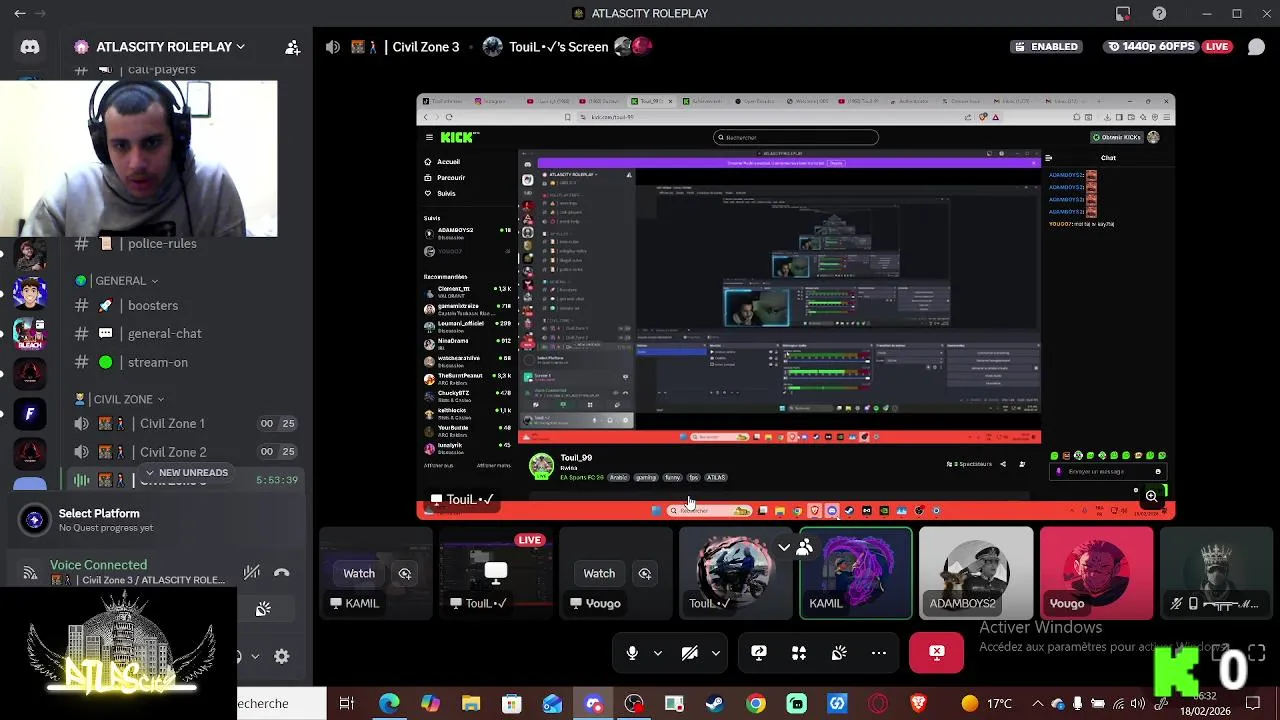Open OBS Studio from the taskbar

pyautogui.click(x=634, y=704)
